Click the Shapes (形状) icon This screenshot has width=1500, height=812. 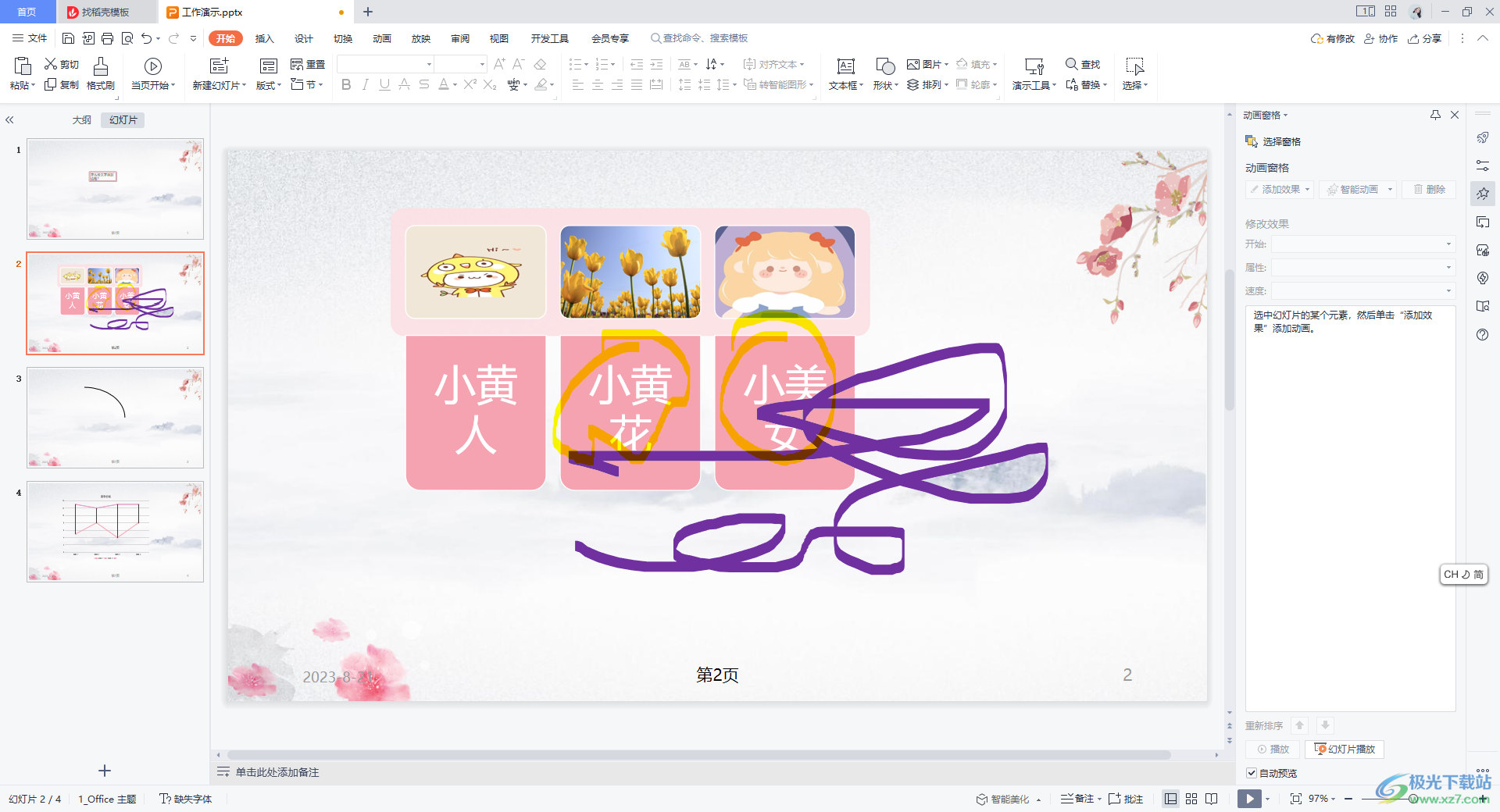click(x=885, y=66)
